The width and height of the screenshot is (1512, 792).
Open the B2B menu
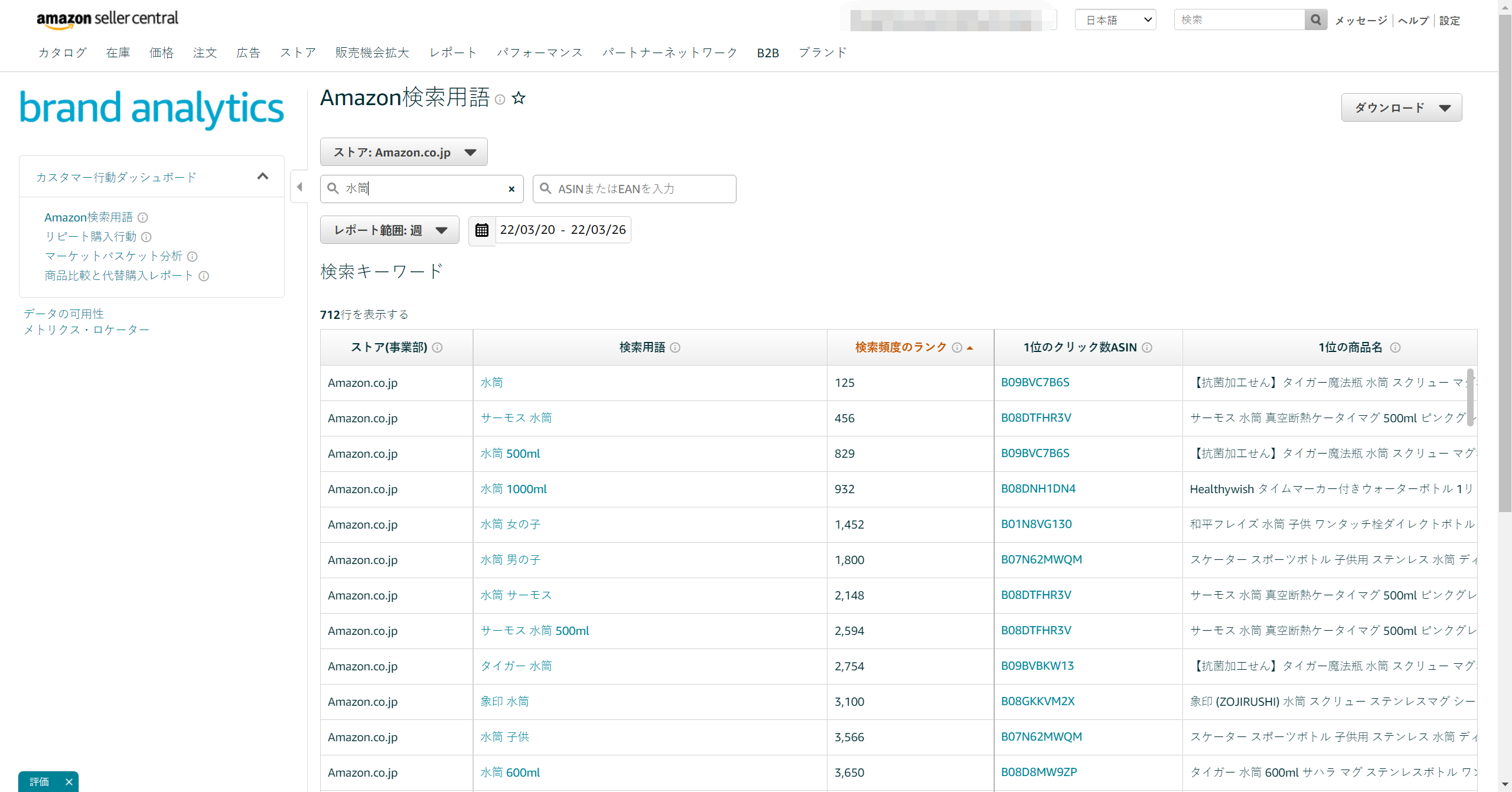[x=768, y=53]
